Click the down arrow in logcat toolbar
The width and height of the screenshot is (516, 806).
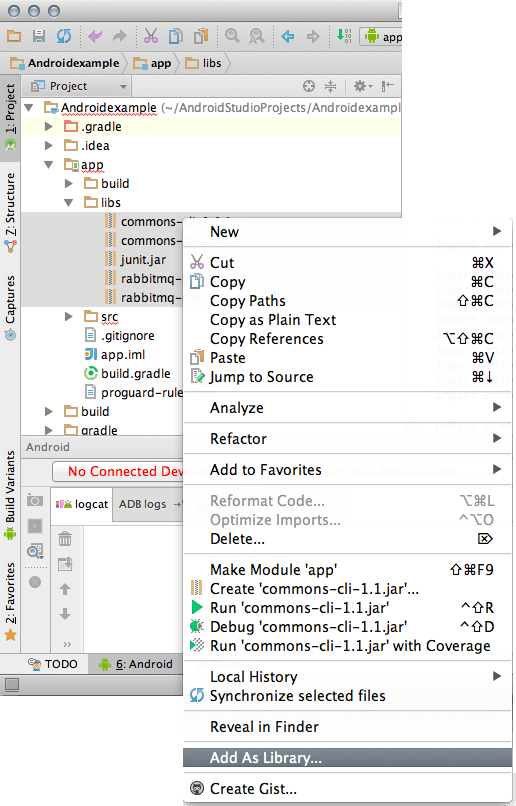coord(65,614)
